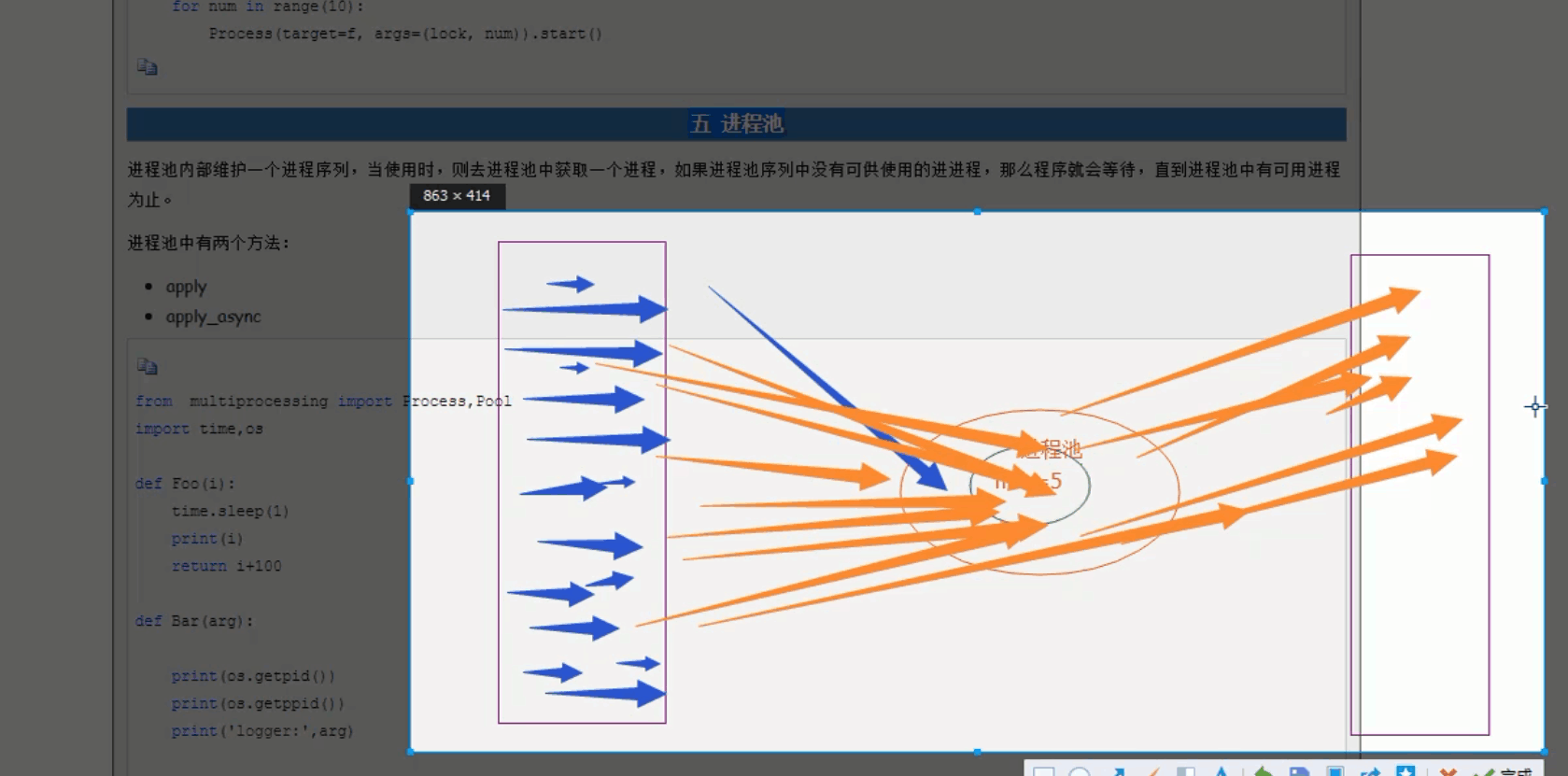Click the copy-code icon above the multiprocessing import
This screenshot has height=776, width=1568.
(147, 366)
